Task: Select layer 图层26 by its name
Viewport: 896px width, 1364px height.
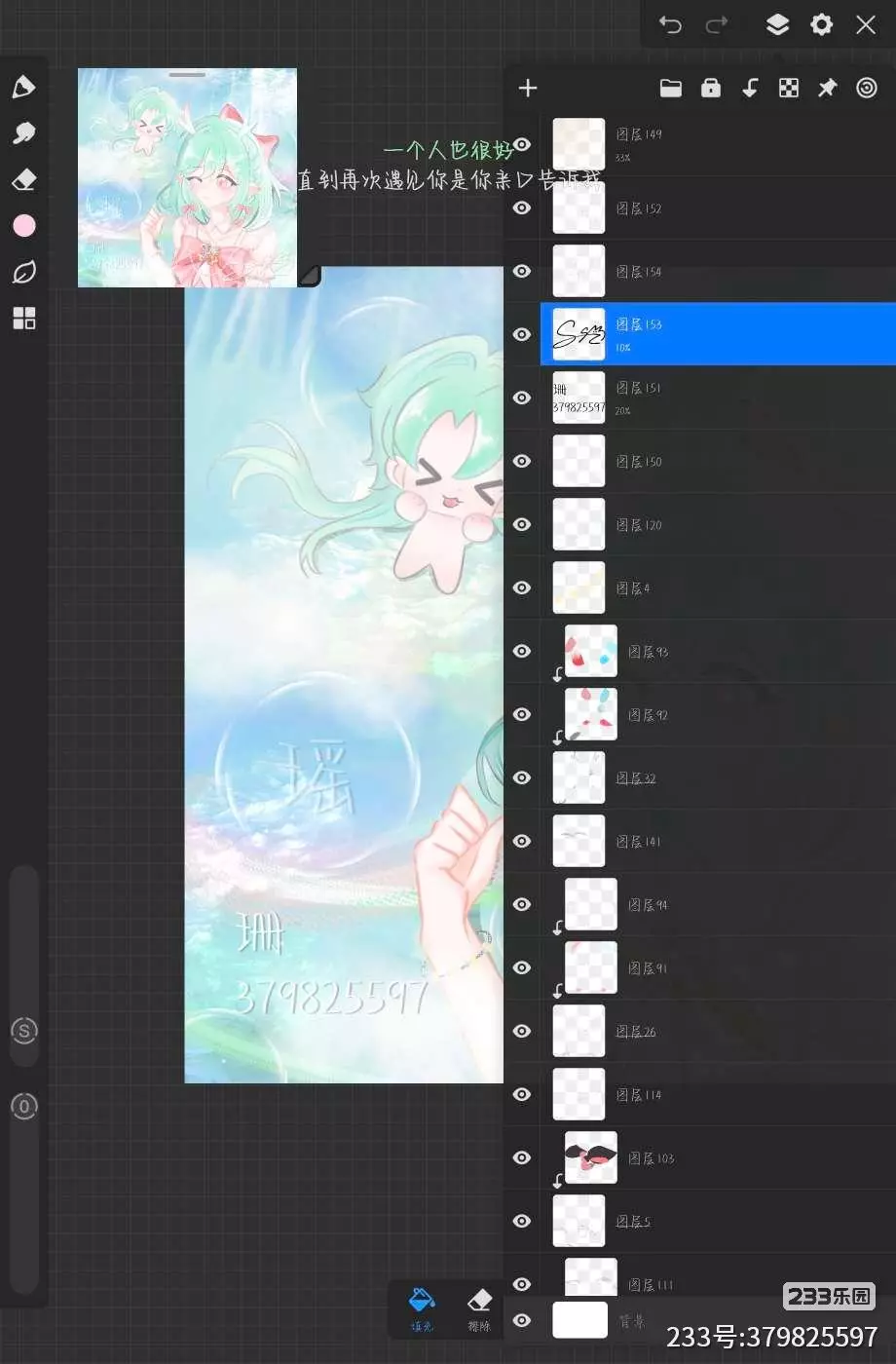Action: pos(636,1032)
